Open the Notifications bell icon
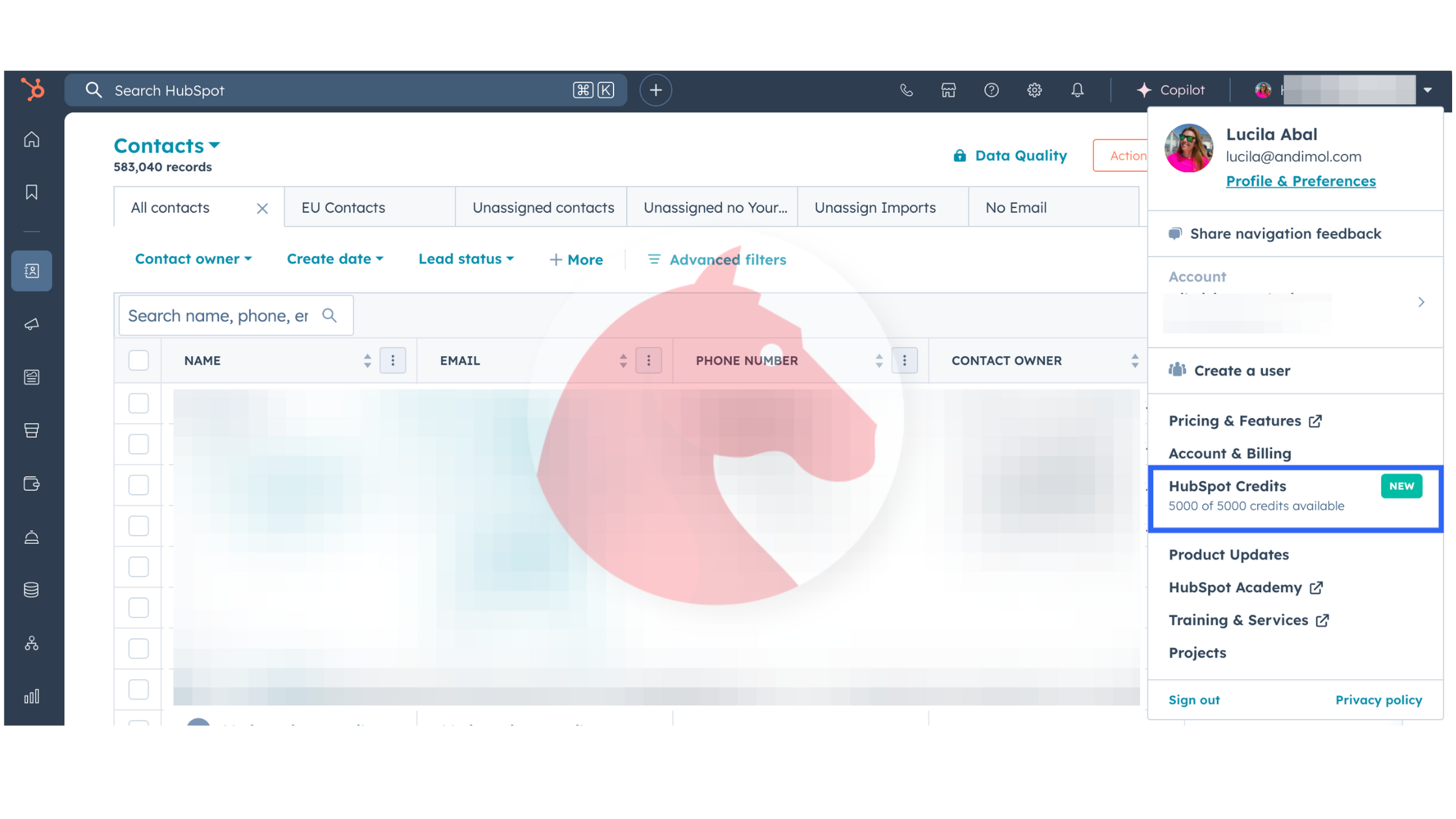Viewport: 1456px width, 819px height. click(1077, 90)
